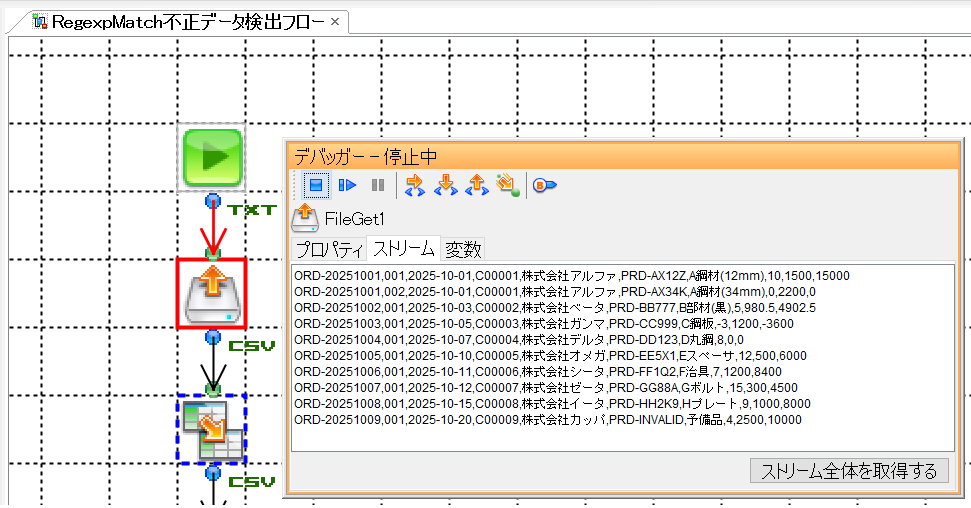Close the RegexpMatch不正データ検出フロー tab

[x=335, y=21]
